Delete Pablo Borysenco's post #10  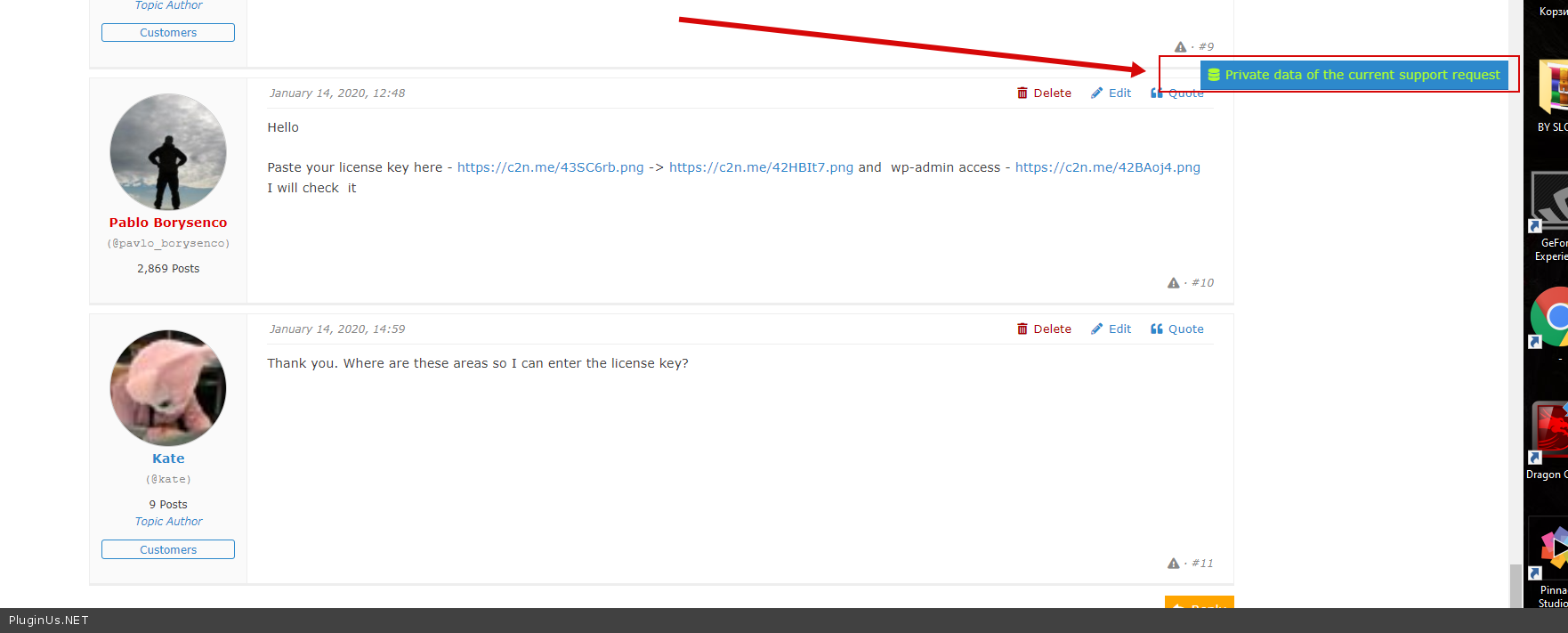coord(1044,93)
